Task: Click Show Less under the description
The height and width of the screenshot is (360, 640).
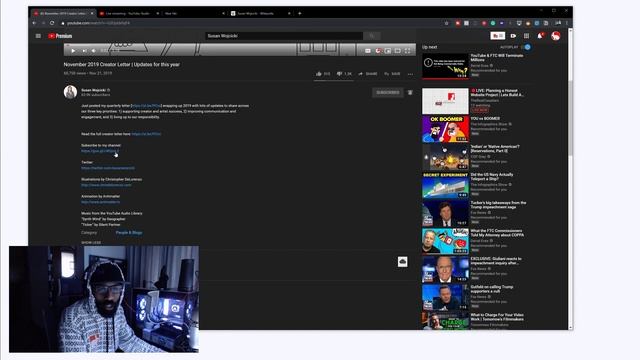Action: 91,242
